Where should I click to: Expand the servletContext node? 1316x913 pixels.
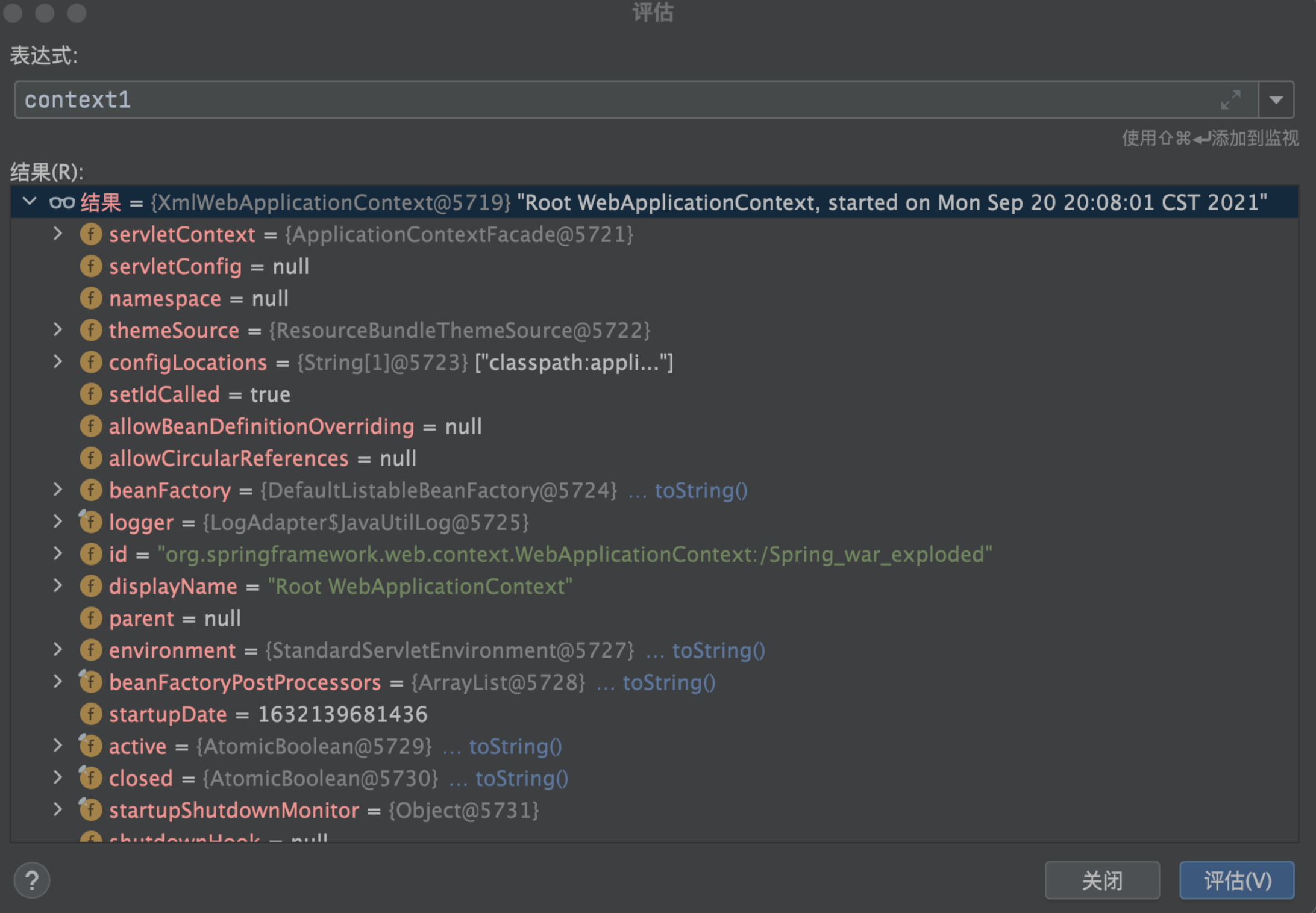pos(58,234)
